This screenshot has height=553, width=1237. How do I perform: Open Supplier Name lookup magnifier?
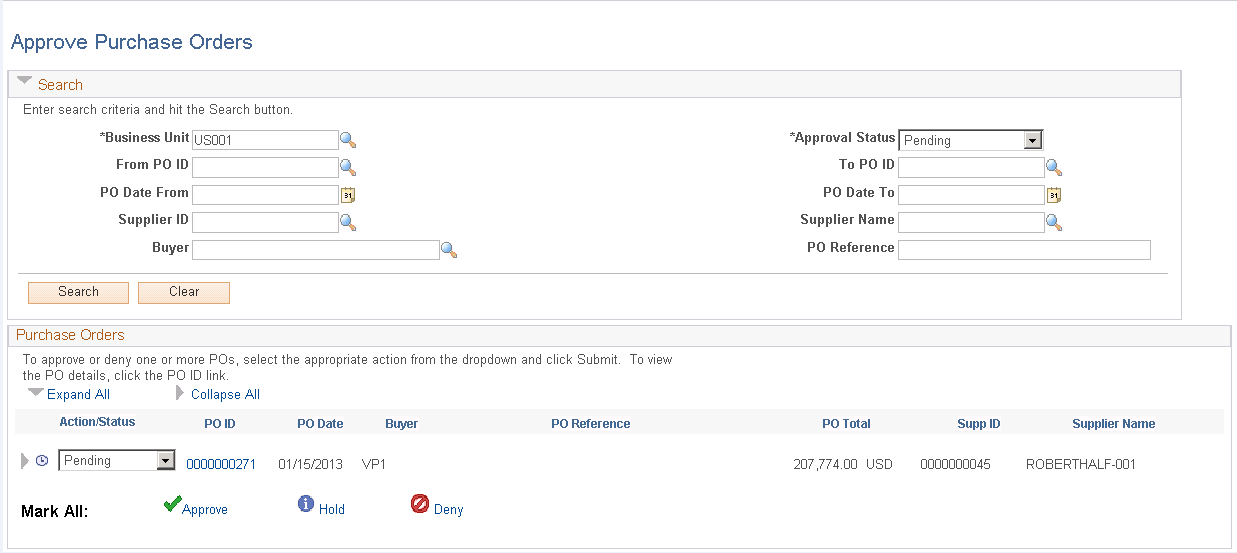1053,222
